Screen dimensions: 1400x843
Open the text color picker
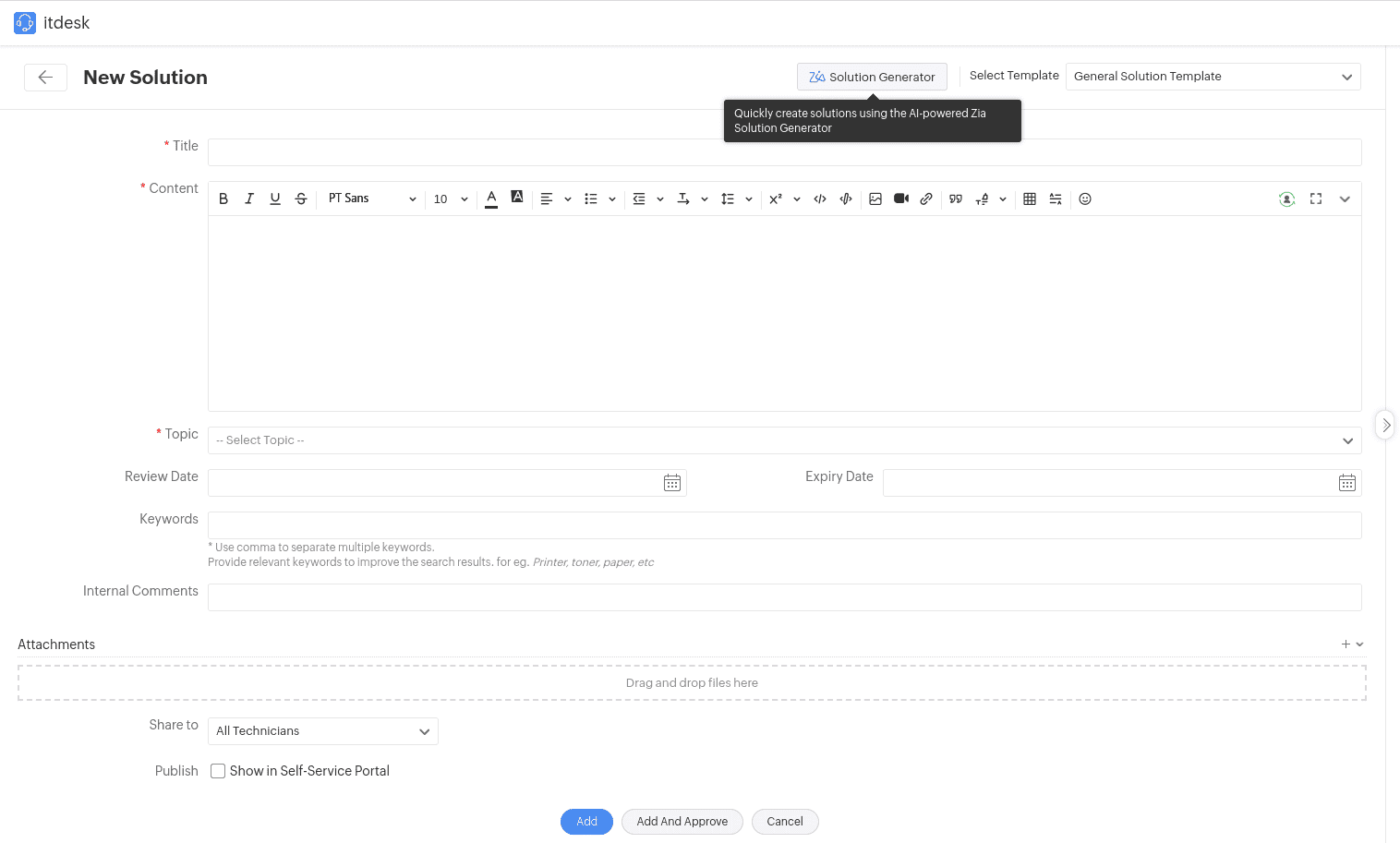tap(490, 199)
